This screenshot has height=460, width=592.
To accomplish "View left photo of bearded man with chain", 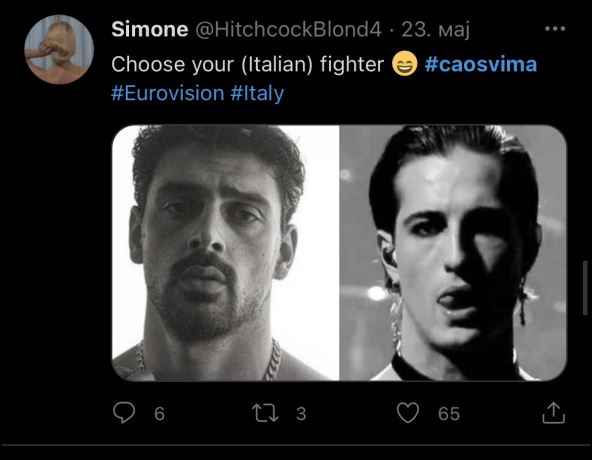I will coord(226,253).
